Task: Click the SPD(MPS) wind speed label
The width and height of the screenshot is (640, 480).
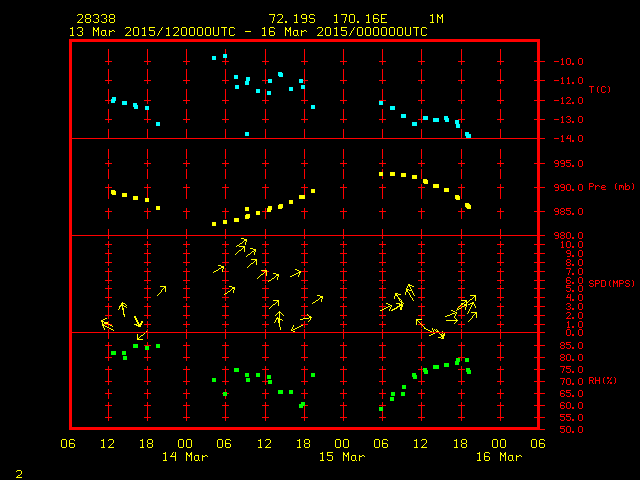Action: pyautogui.click(x=609, y=284)
